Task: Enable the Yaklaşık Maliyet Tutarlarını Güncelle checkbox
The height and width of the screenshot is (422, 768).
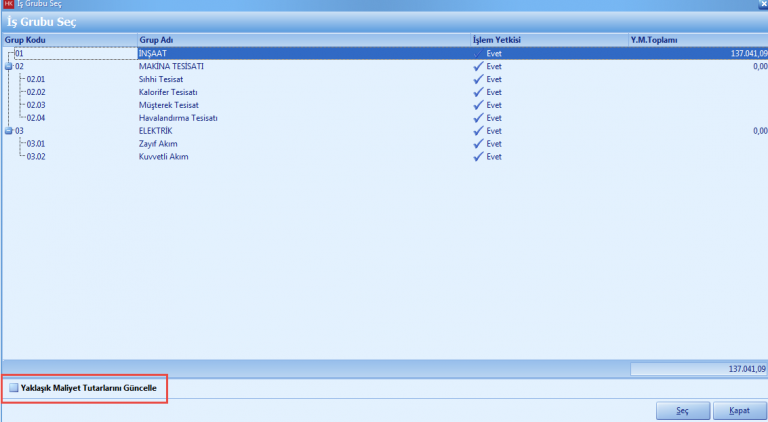Action: pyautogui.click(x=14, y=387)
